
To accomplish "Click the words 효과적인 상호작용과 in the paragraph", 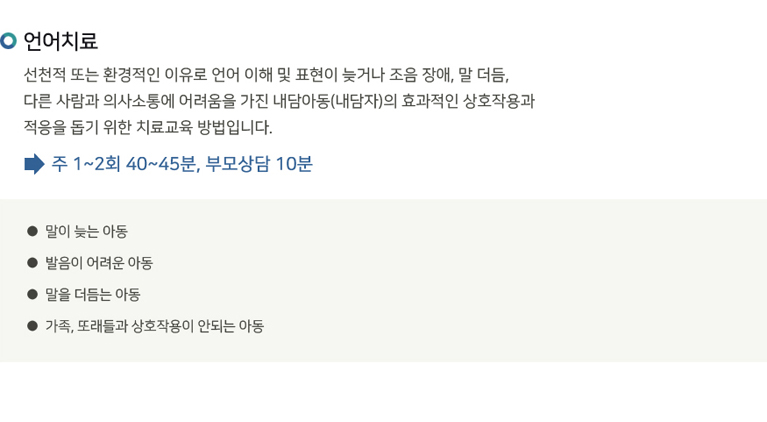I will (x=468, y=101).
